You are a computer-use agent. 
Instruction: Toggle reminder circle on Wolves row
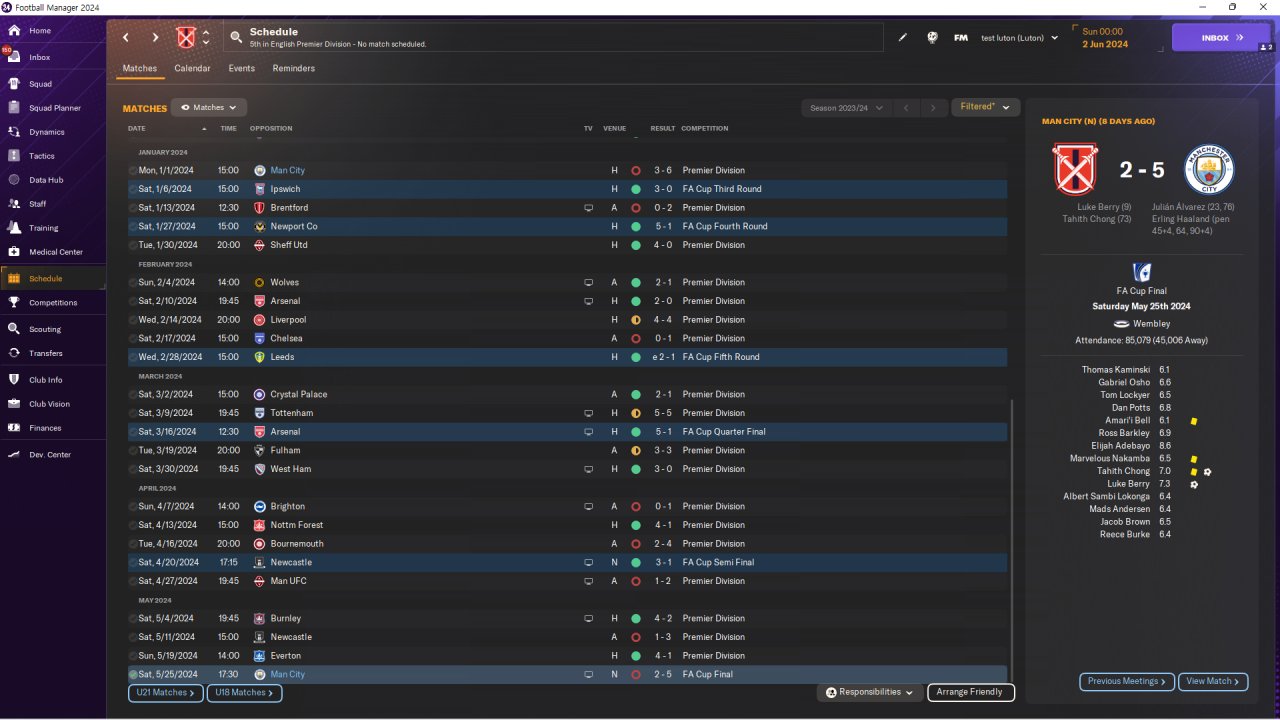(133, 283)
